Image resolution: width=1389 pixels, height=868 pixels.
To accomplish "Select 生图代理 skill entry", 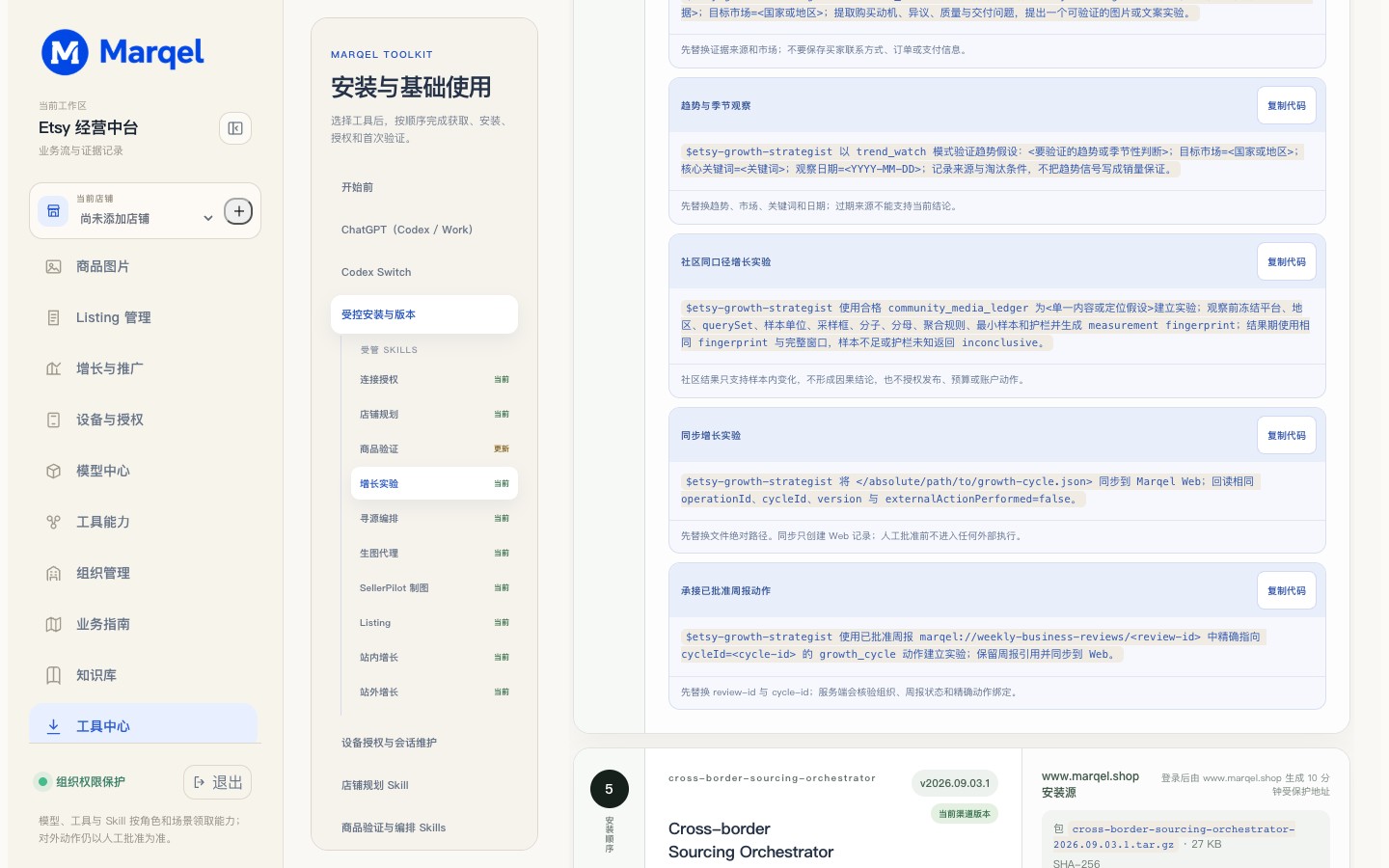I will (x=434, y=553).
